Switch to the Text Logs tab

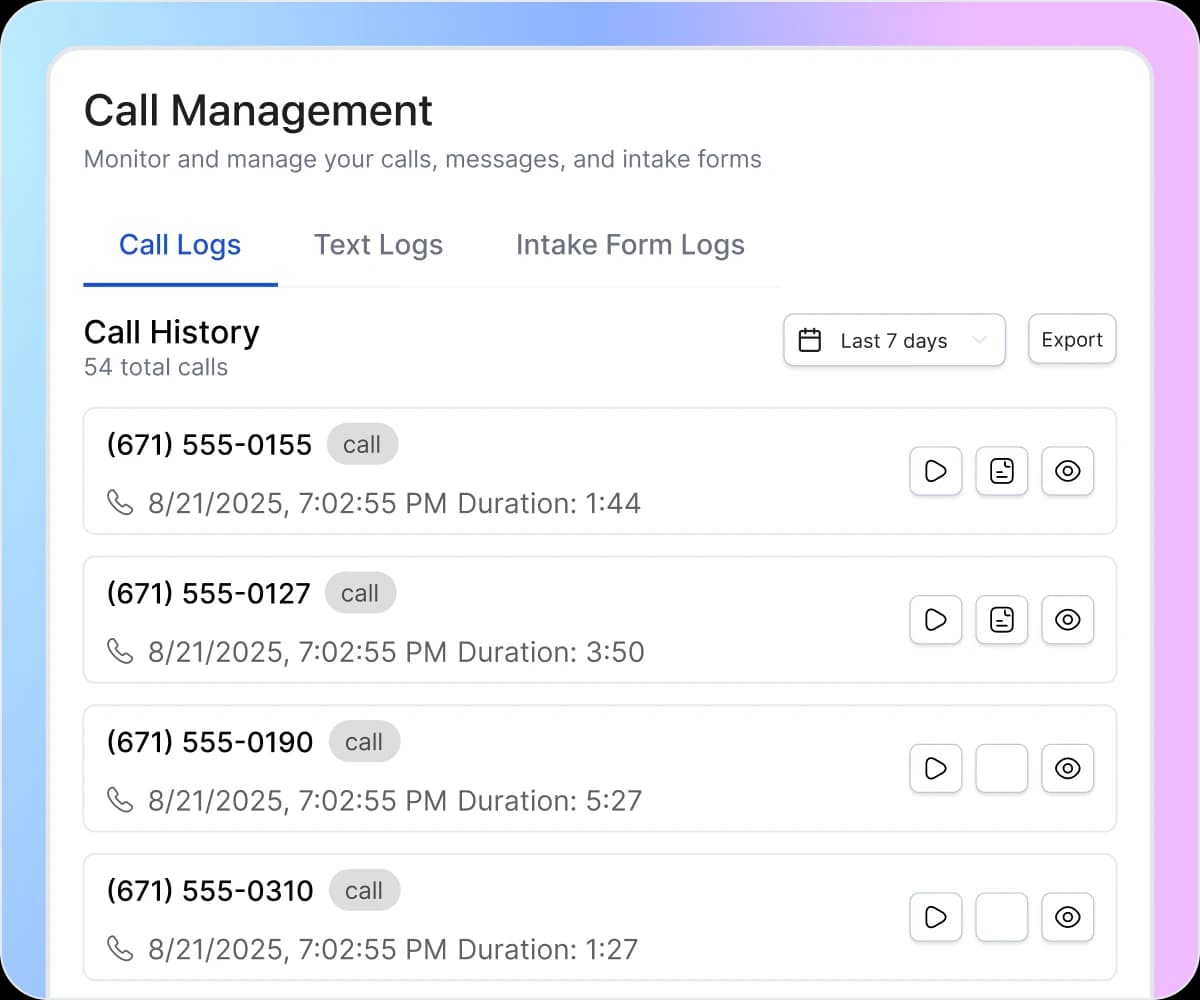pos(378,245)
